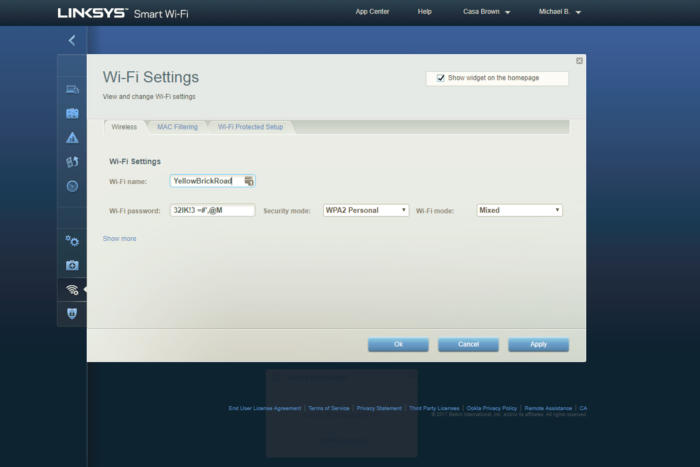Open the Guest Access sidebar icon
700x467 pixels.
click(72, 113)
